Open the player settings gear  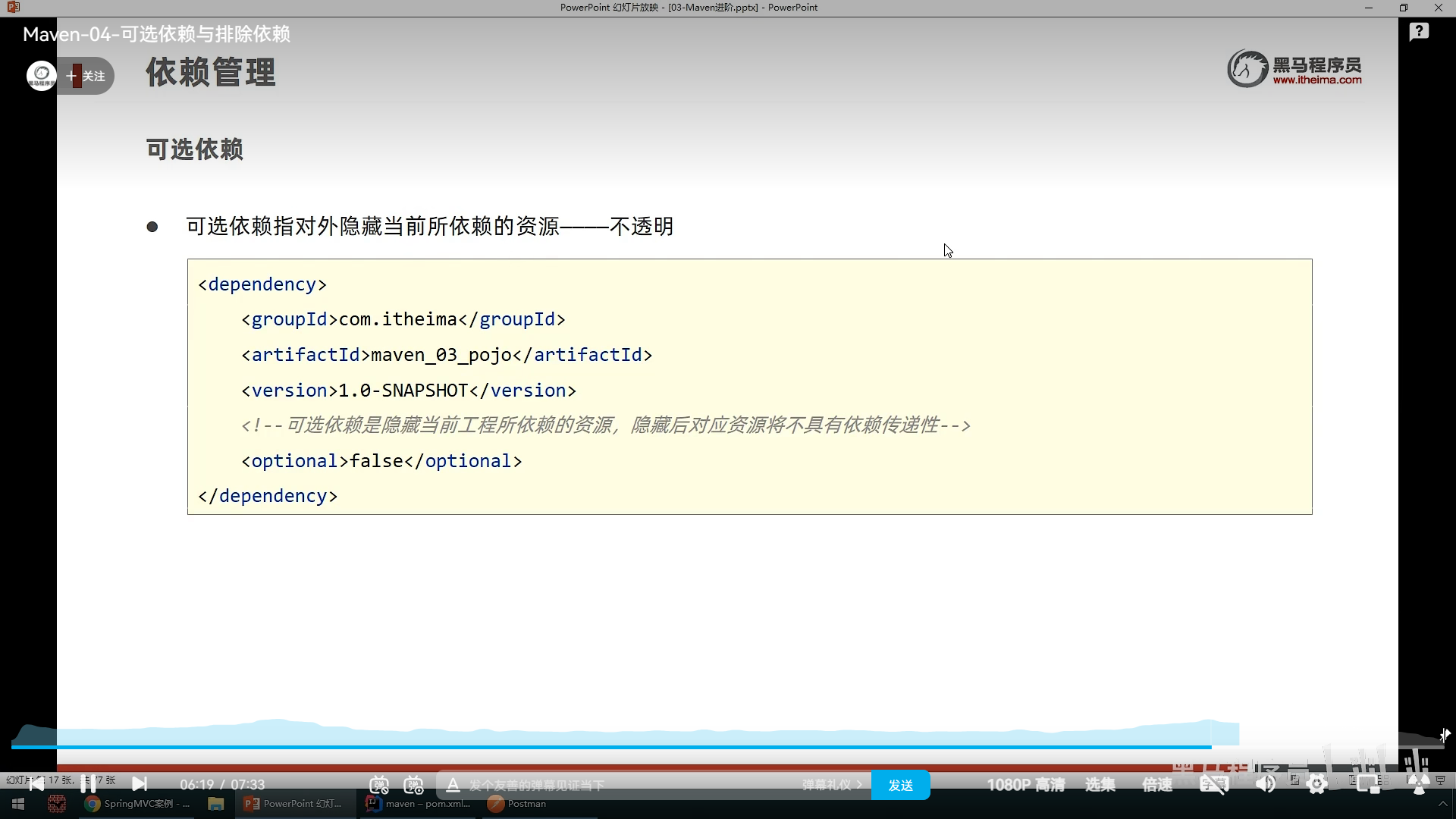point(1317,785)
